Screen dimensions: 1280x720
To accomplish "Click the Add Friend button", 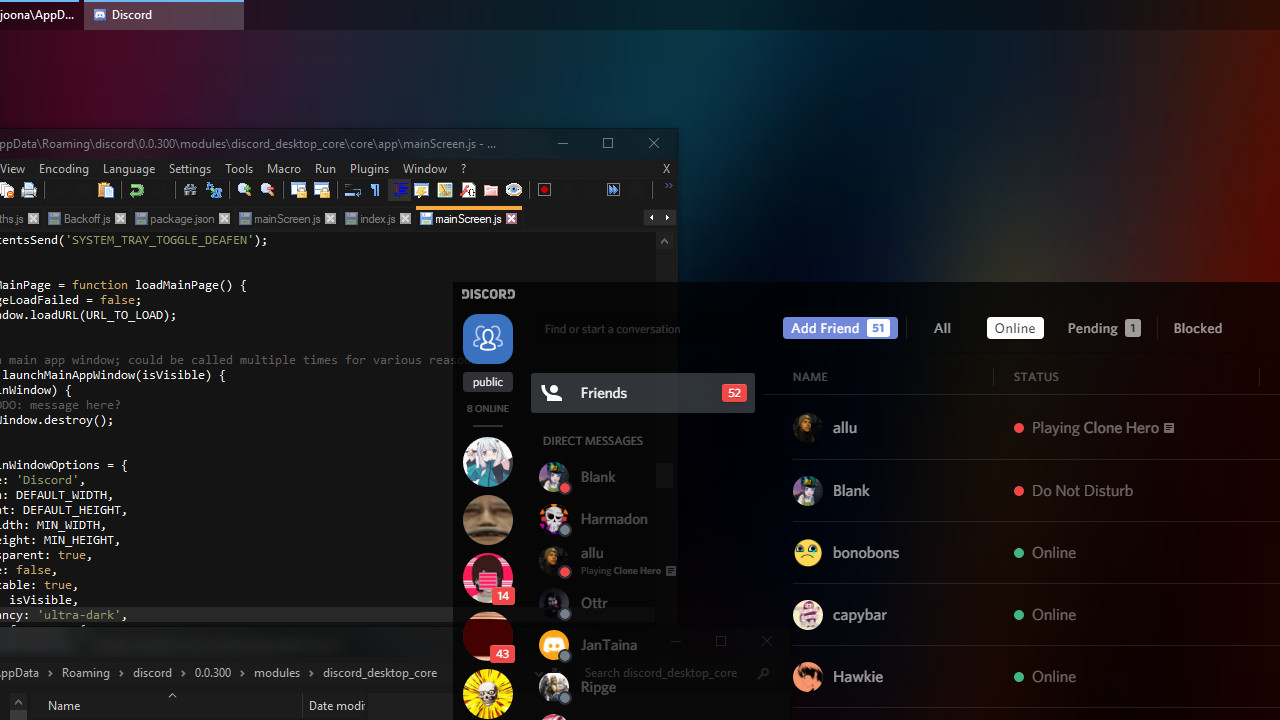I will click(x=840, y=328).
